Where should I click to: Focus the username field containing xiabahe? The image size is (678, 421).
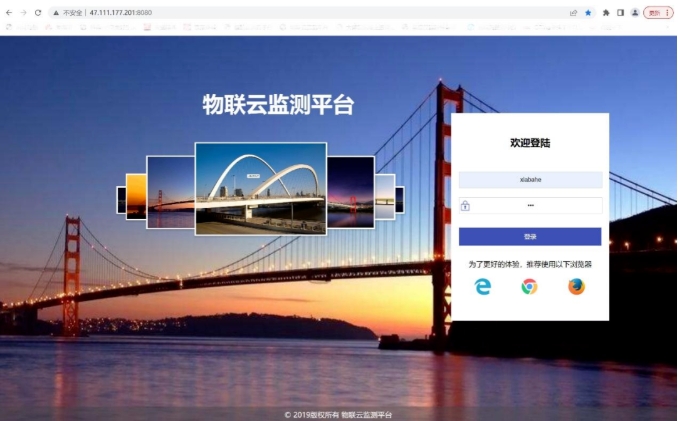tap(530, 180)
